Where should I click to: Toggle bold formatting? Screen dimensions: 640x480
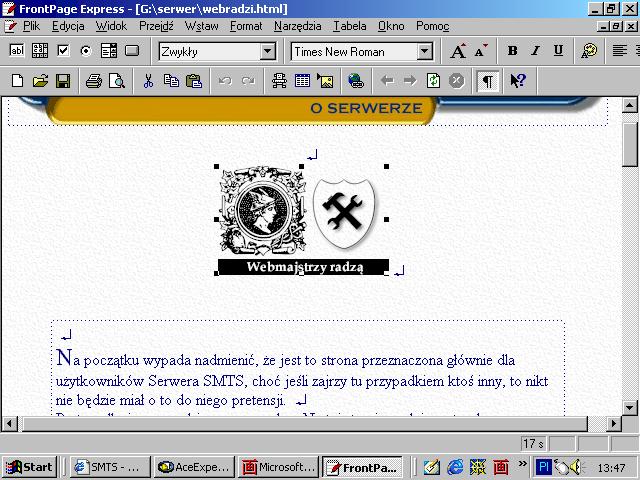(x=513, y=51)
